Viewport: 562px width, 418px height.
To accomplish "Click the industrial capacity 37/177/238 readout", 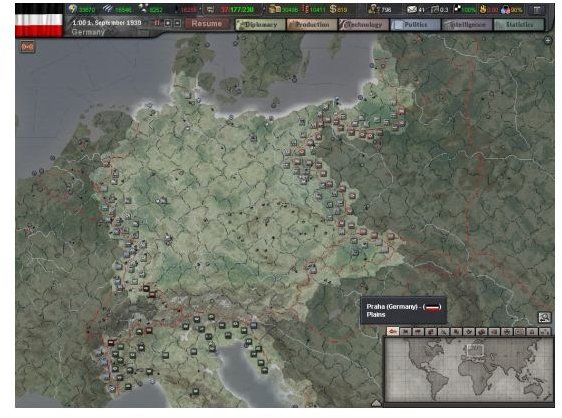I will (x=237, y=9).
